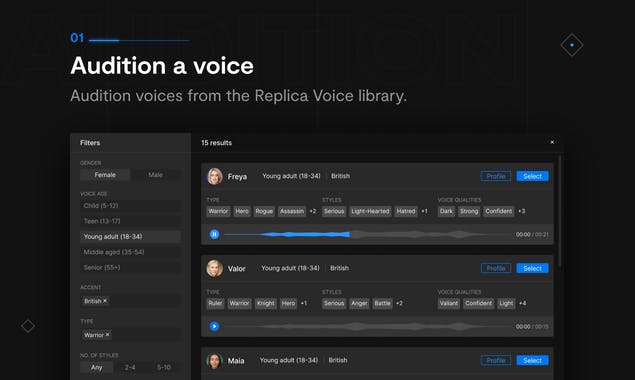
Task: Set number of styles to Any
Action: click(x=96, y=367)
